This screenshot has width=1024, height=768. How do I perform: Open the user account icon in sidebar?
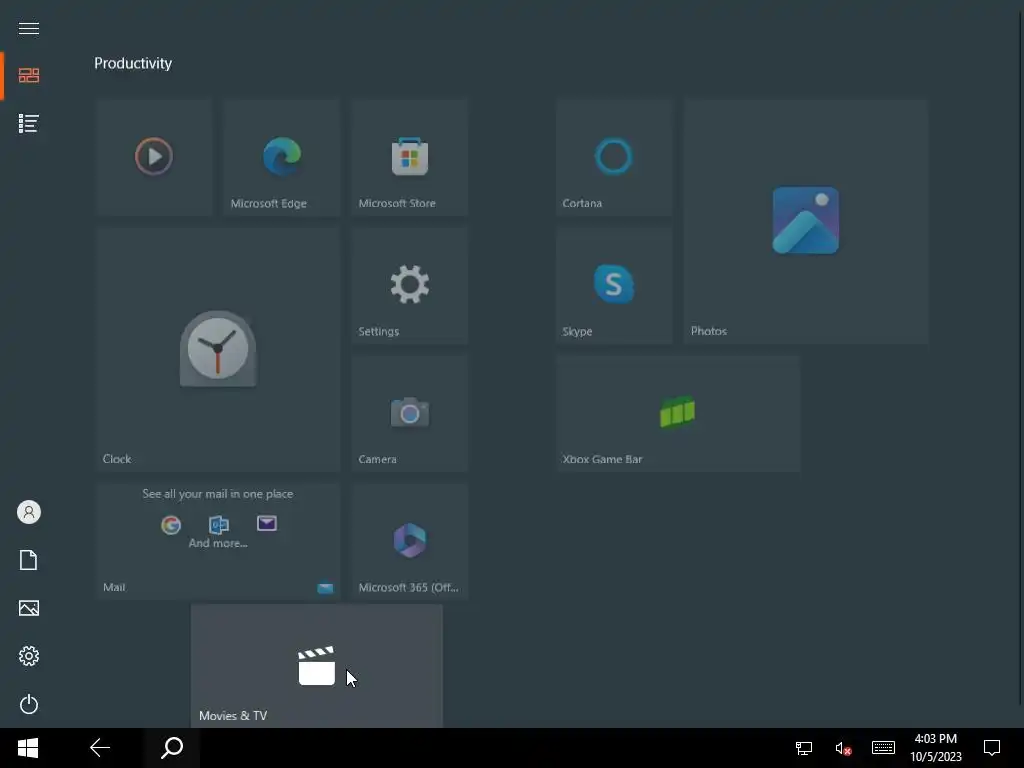point(29,512)
